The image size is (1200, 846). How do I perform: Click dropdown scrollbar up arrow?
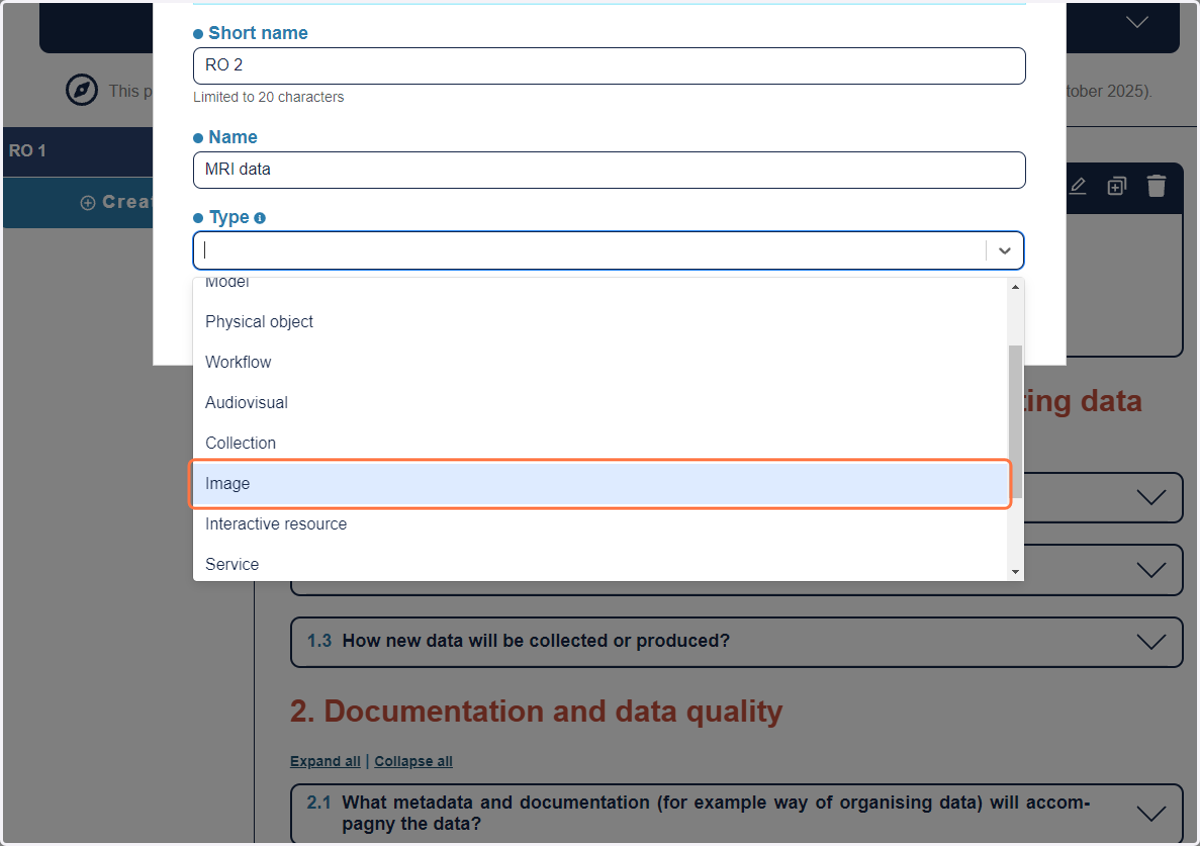click(x=1016, y=287)
